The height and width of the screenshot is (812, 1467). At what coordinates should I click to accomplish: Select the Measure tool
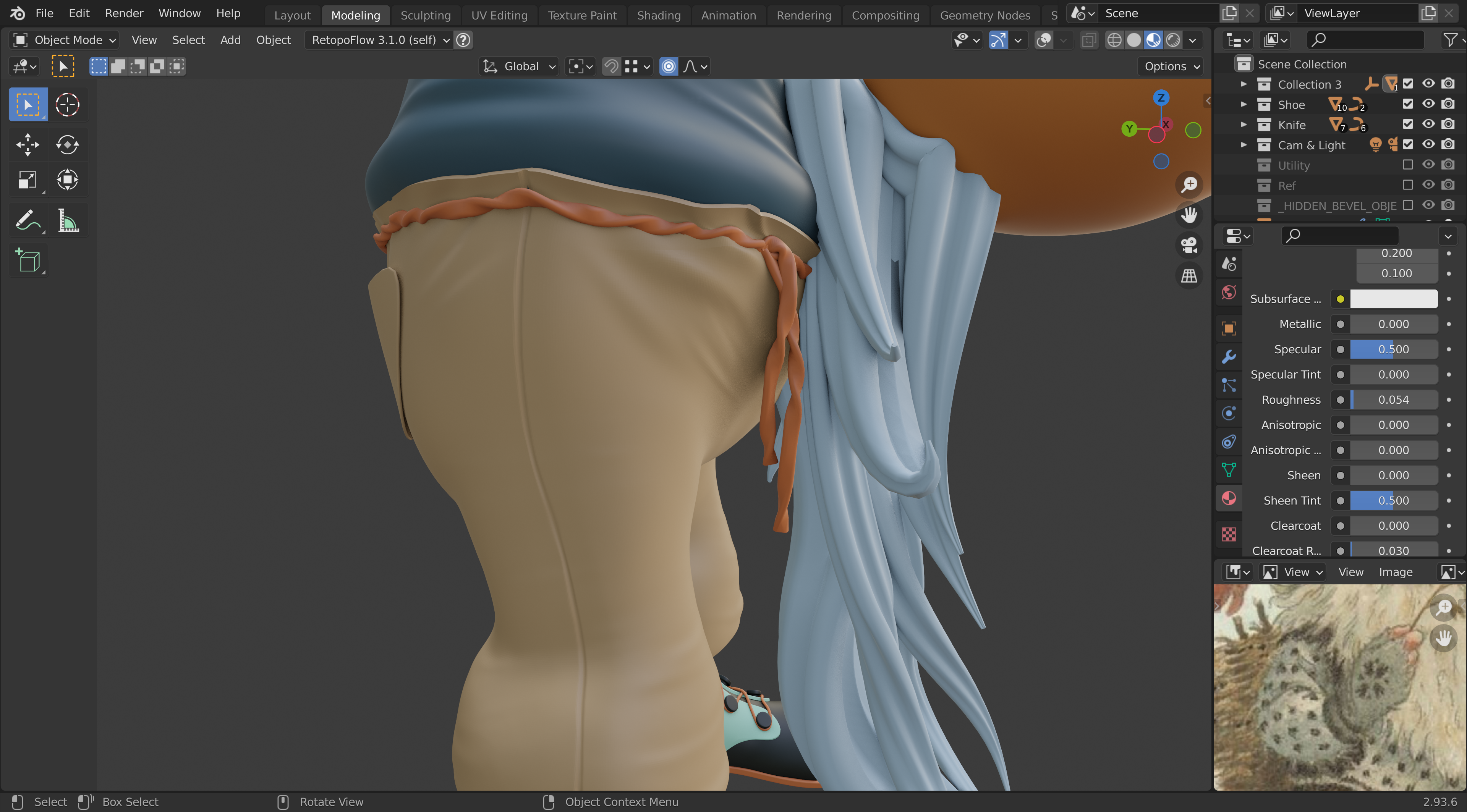click(x=67, y=220)
